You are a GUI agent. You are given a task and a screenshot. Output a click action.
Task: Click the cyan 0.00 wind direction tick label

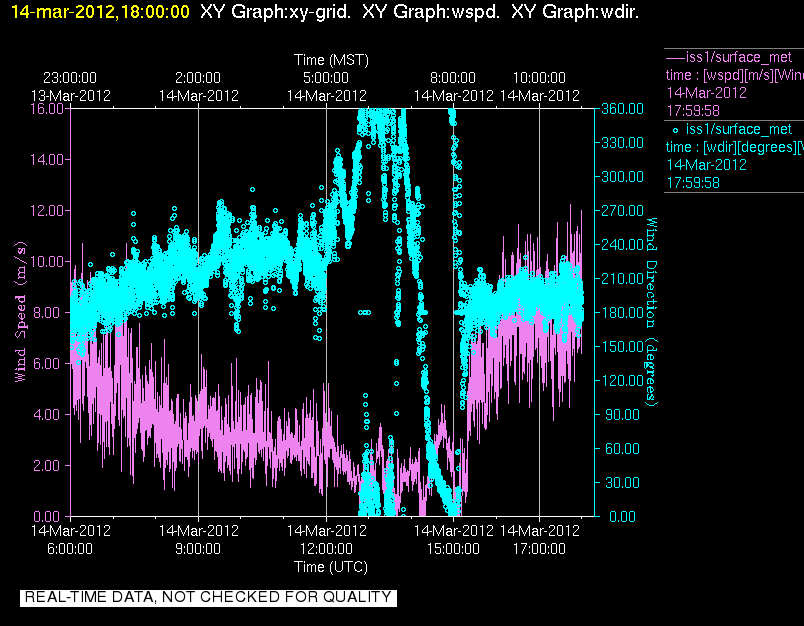[622, 516]
